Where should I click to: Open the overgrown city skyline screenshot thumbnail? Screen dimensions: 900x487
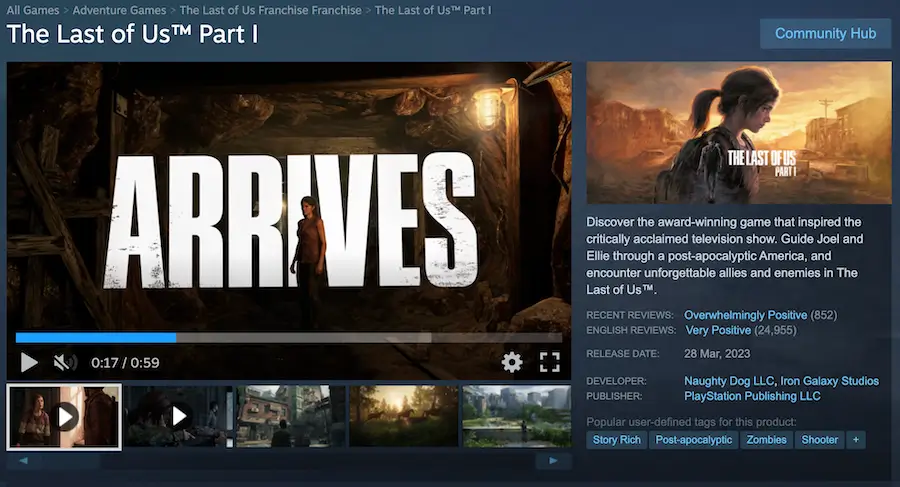pos(517,416)
